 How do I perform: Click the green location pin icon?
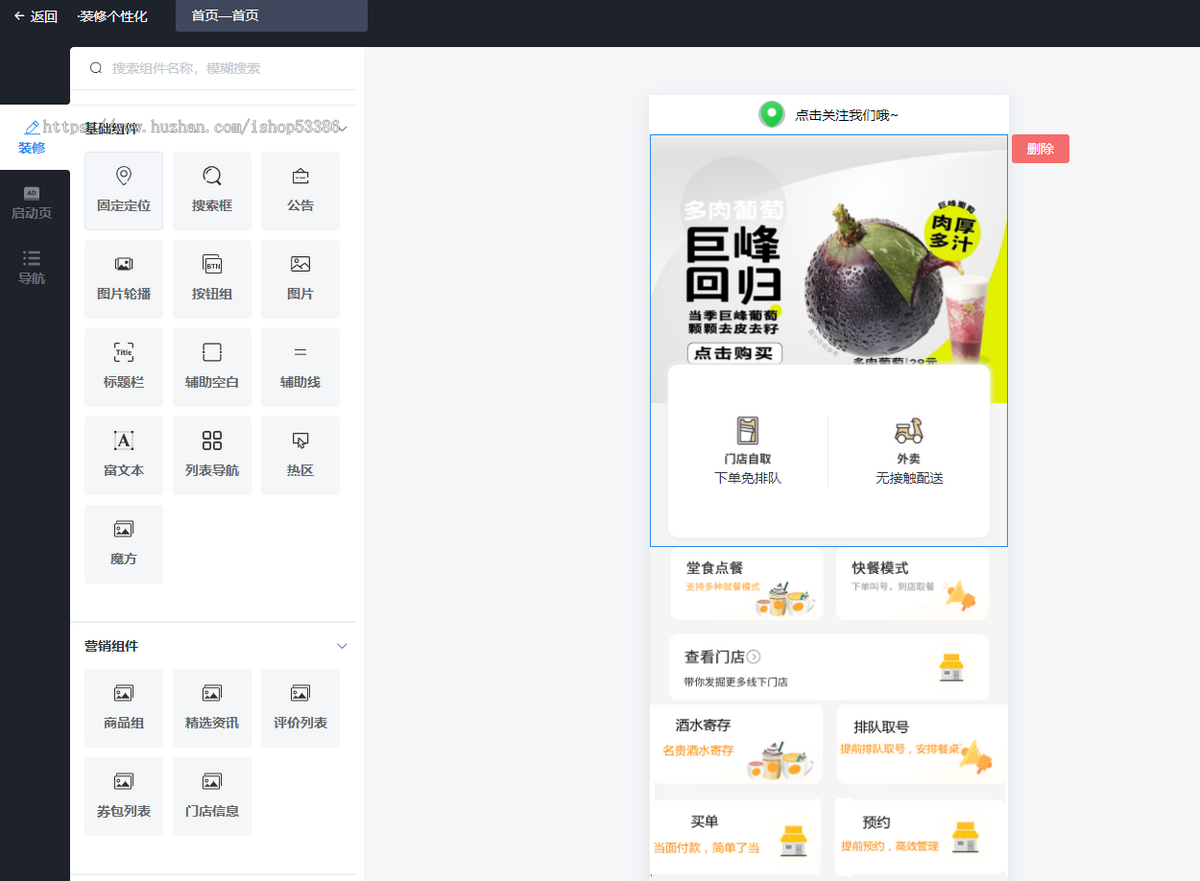point(771,115)
